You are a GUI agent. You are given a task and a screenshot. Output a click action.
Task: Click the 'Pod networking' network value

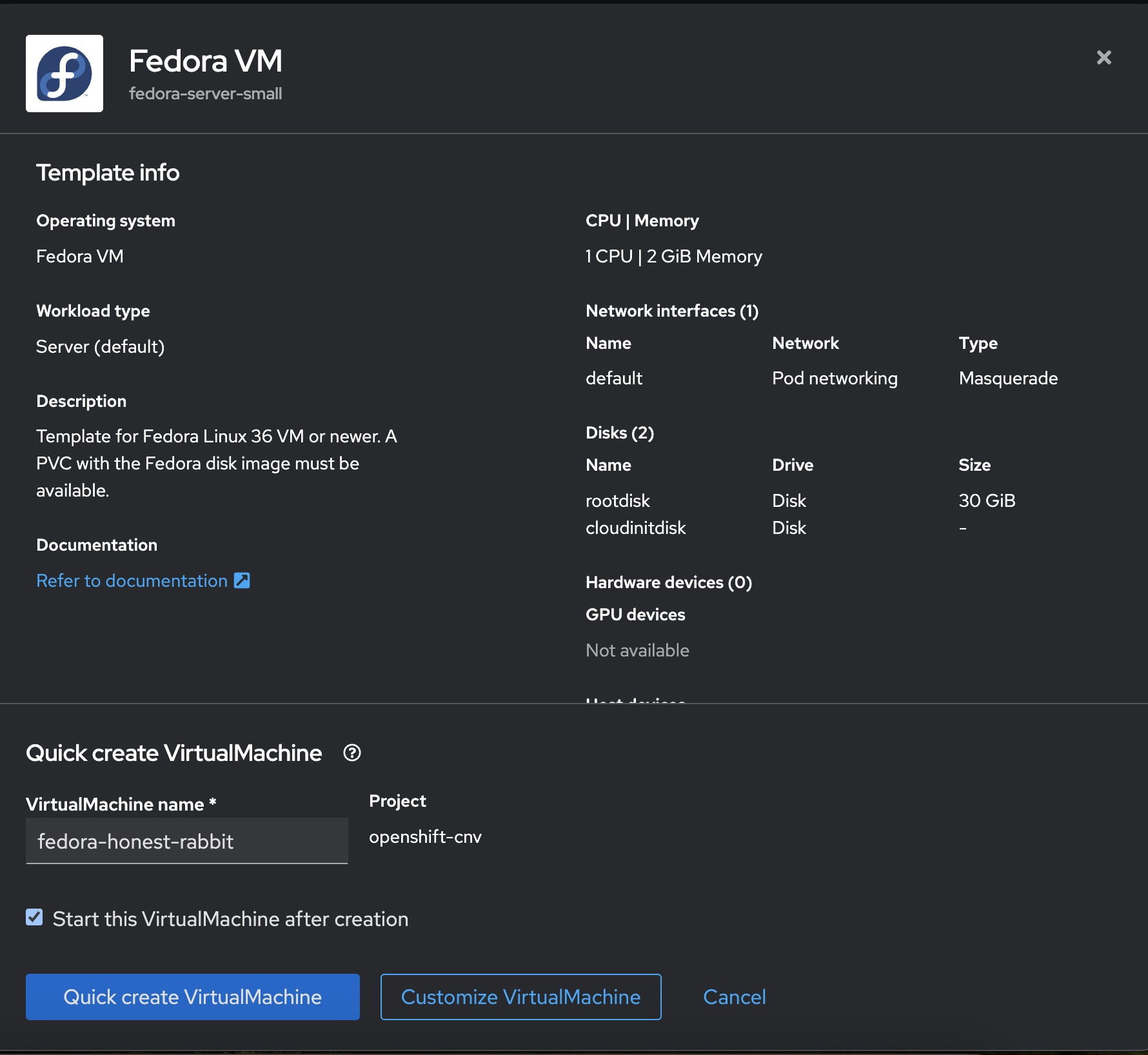click(x=835, y=379)
